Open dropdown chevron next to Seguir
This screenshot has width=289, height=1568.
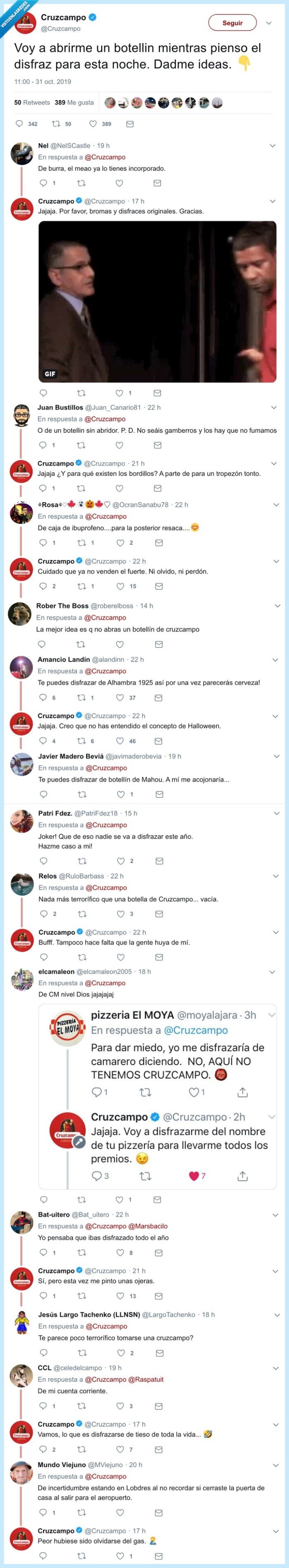click(269, 23)
